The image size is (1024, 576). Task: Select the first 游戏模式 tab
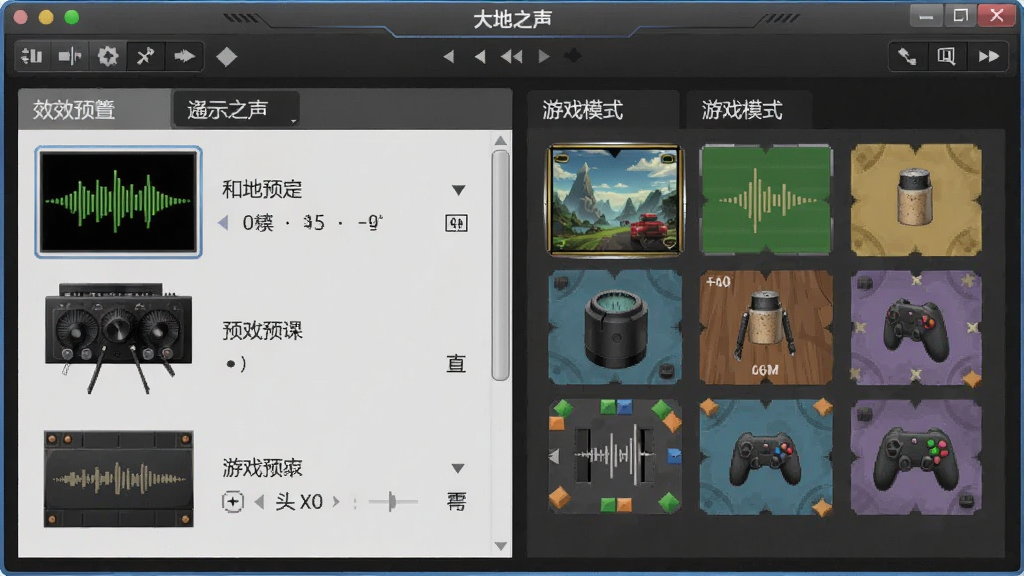coord(603,110)
